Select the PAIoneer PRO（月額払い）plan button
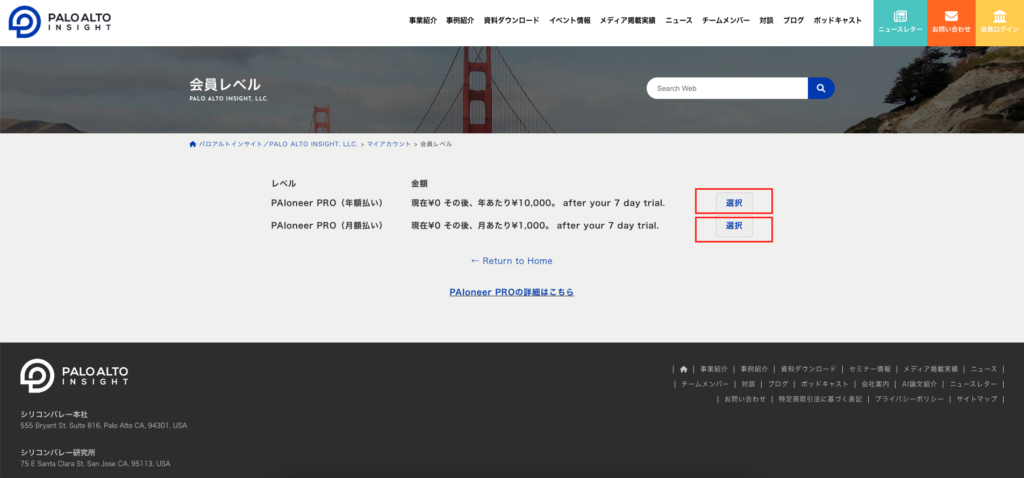Viewport: 1024px width, 478px height. click(734, 226)
